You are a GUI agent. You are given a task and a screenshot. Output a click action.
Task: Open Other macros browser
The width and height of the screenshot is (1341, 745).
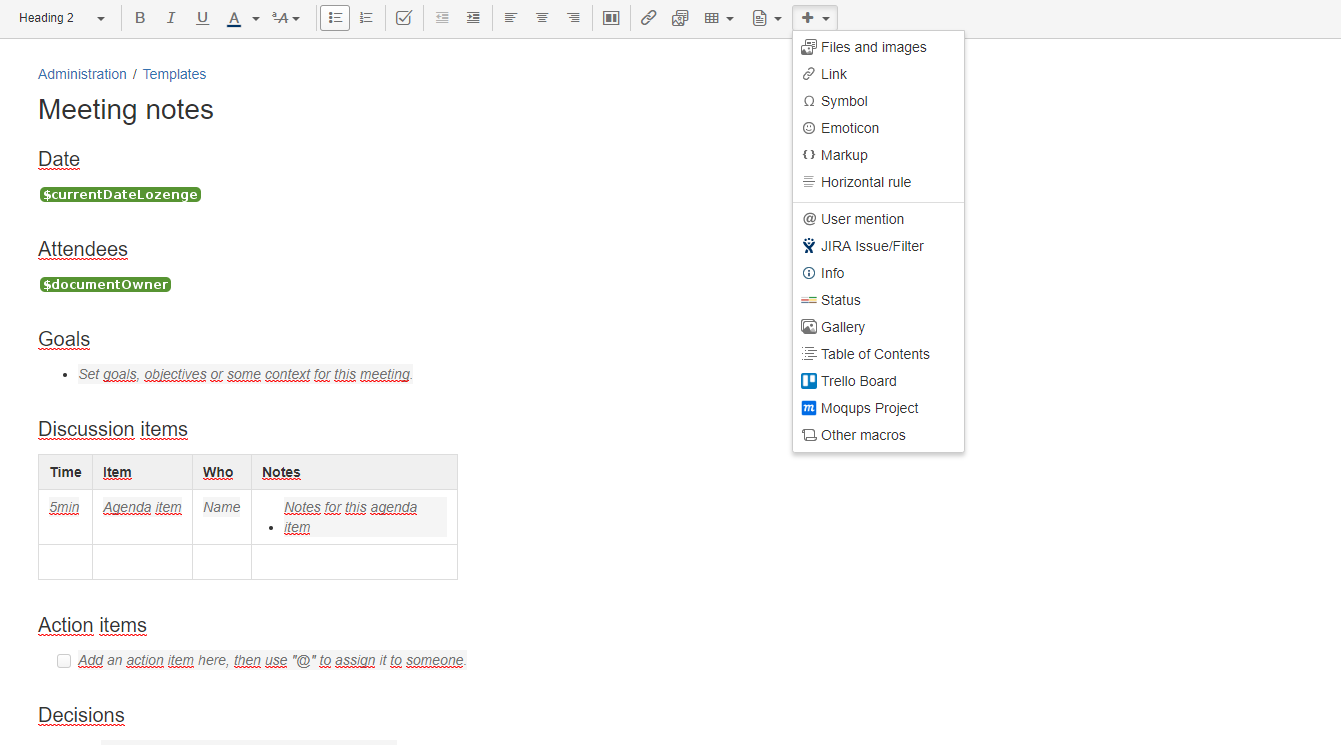click(x=878, y=435)
